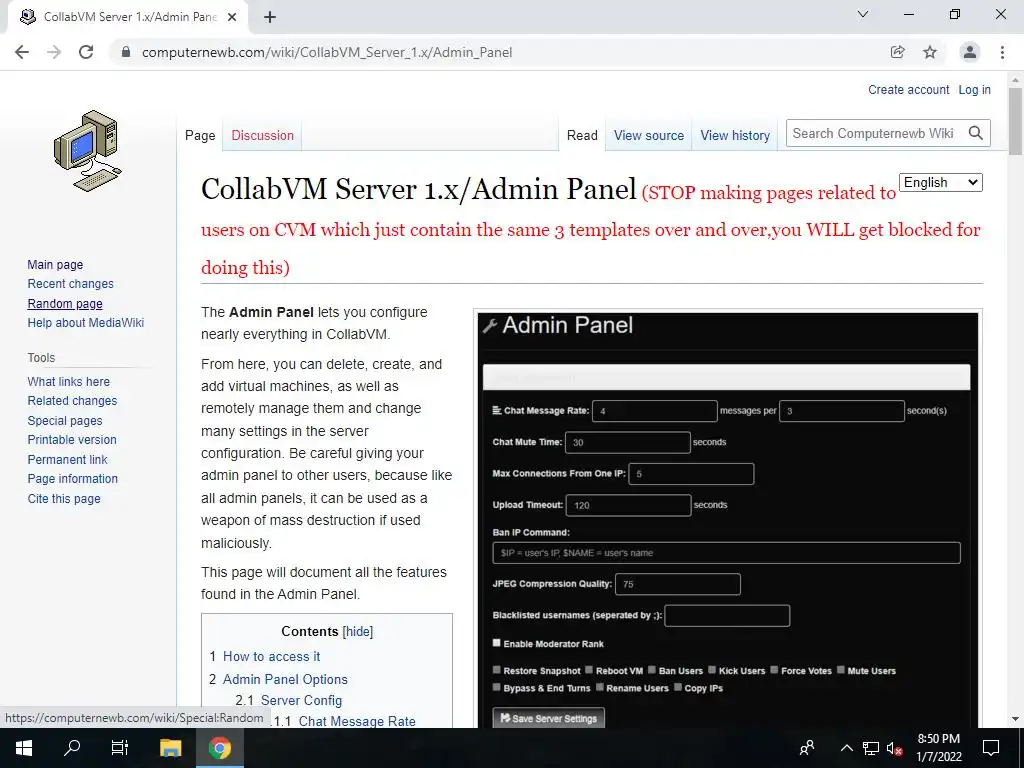
Task: Open Recent changes link
Action: (x=71, y=284)
